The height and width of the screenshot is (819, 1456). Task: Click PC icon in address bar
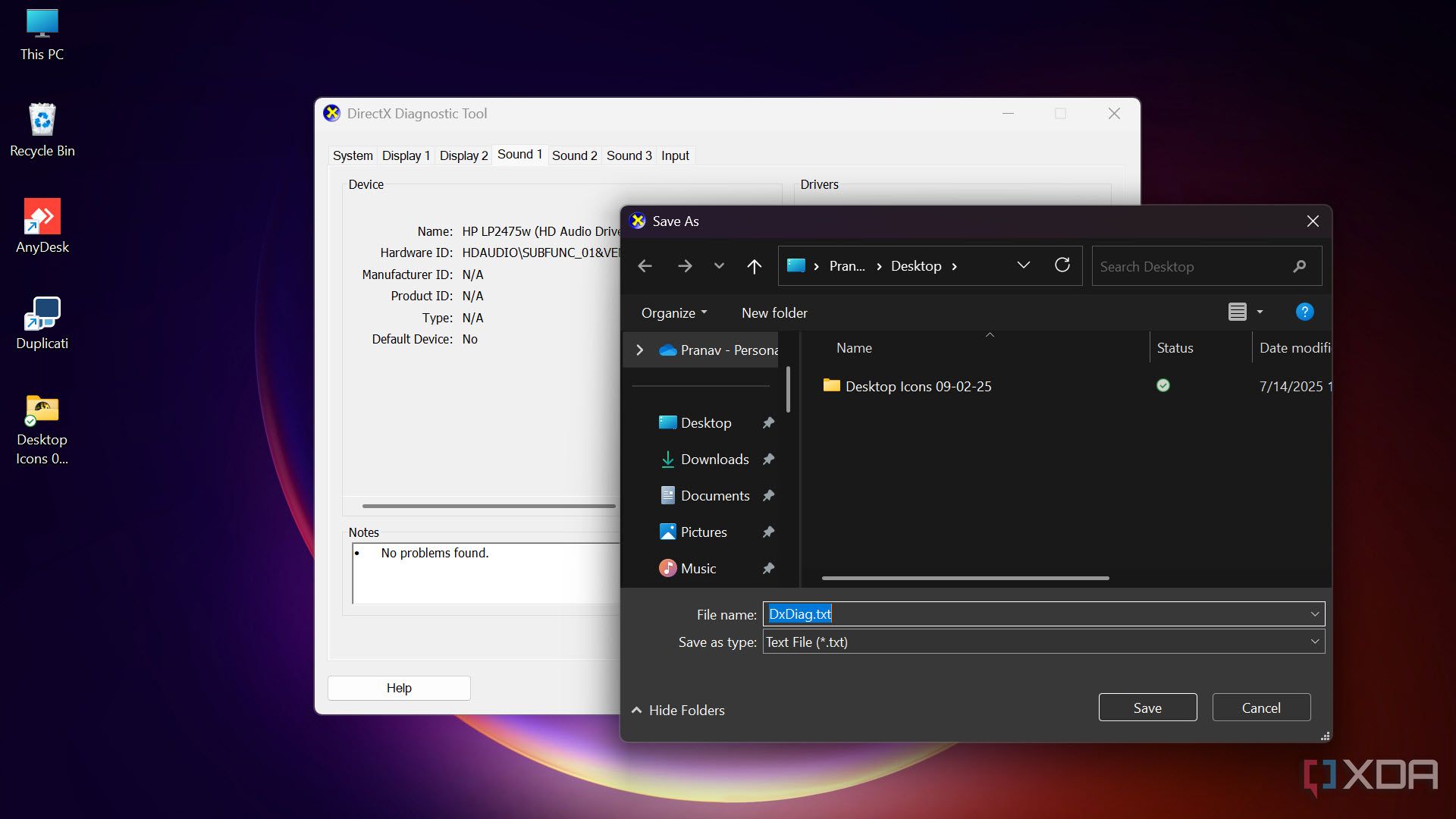click(x=795, y=265)
